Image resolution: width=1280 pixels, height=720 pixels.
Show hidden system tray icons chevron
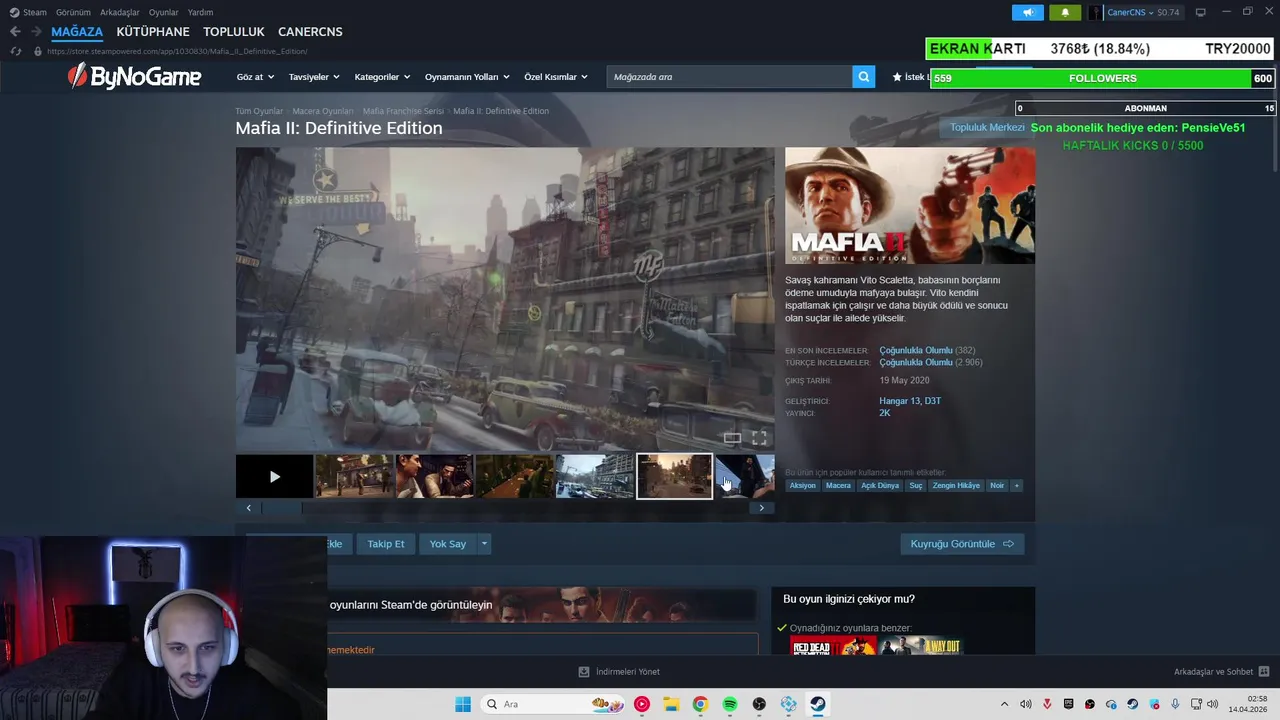1005,704
